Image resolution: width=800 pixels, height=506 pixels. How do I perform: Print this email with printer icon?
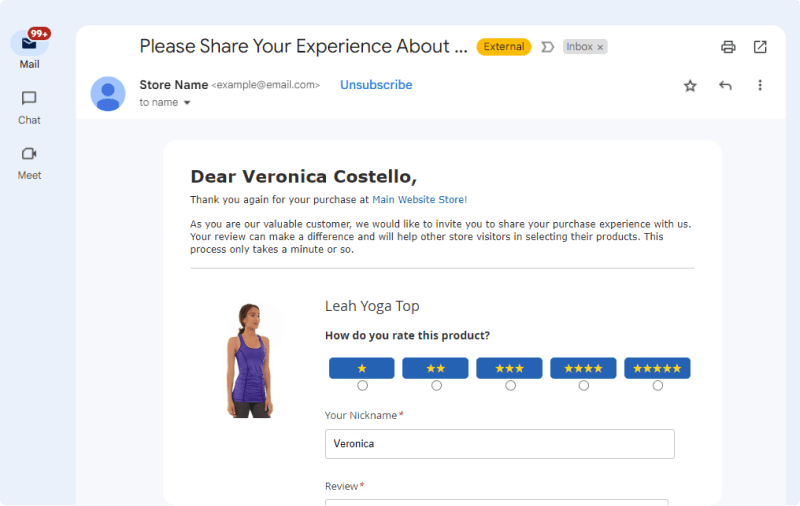click(728, 47)
